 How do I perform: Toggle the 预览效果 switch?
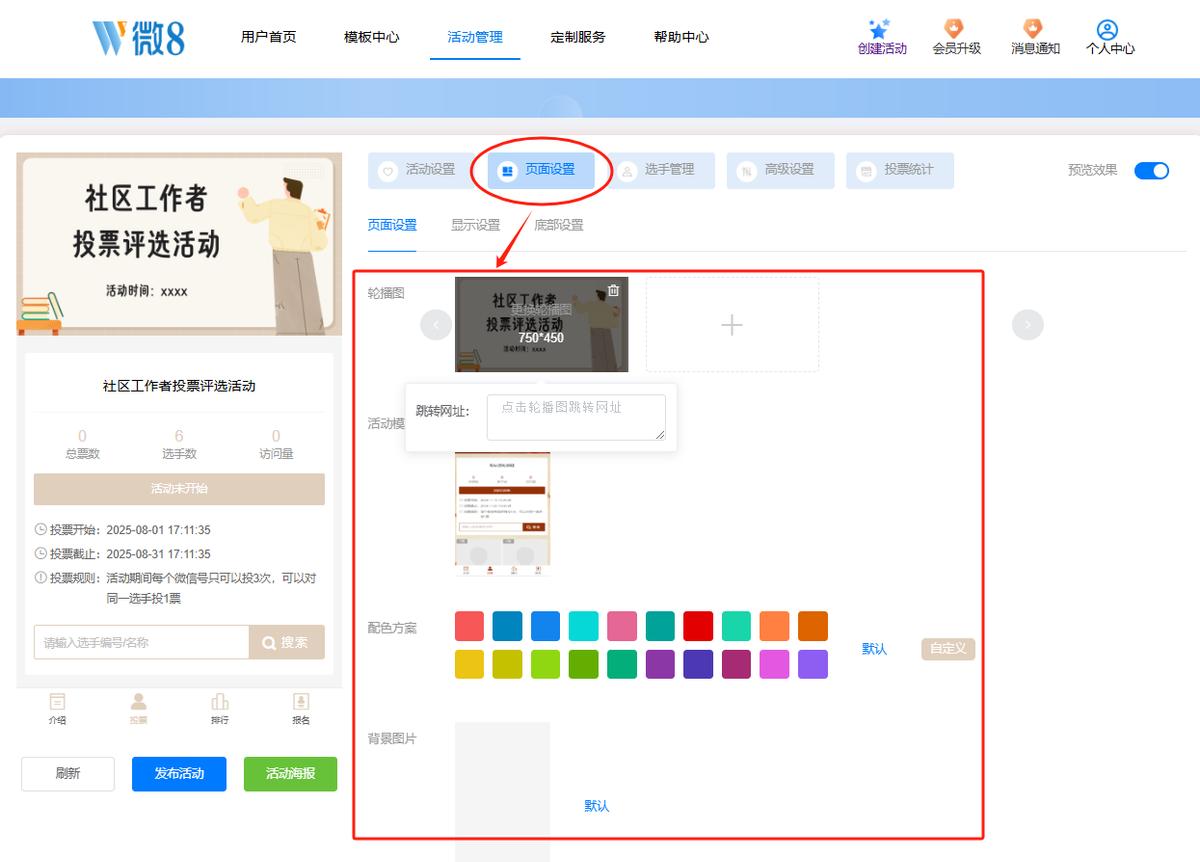tap(1151, 170)
